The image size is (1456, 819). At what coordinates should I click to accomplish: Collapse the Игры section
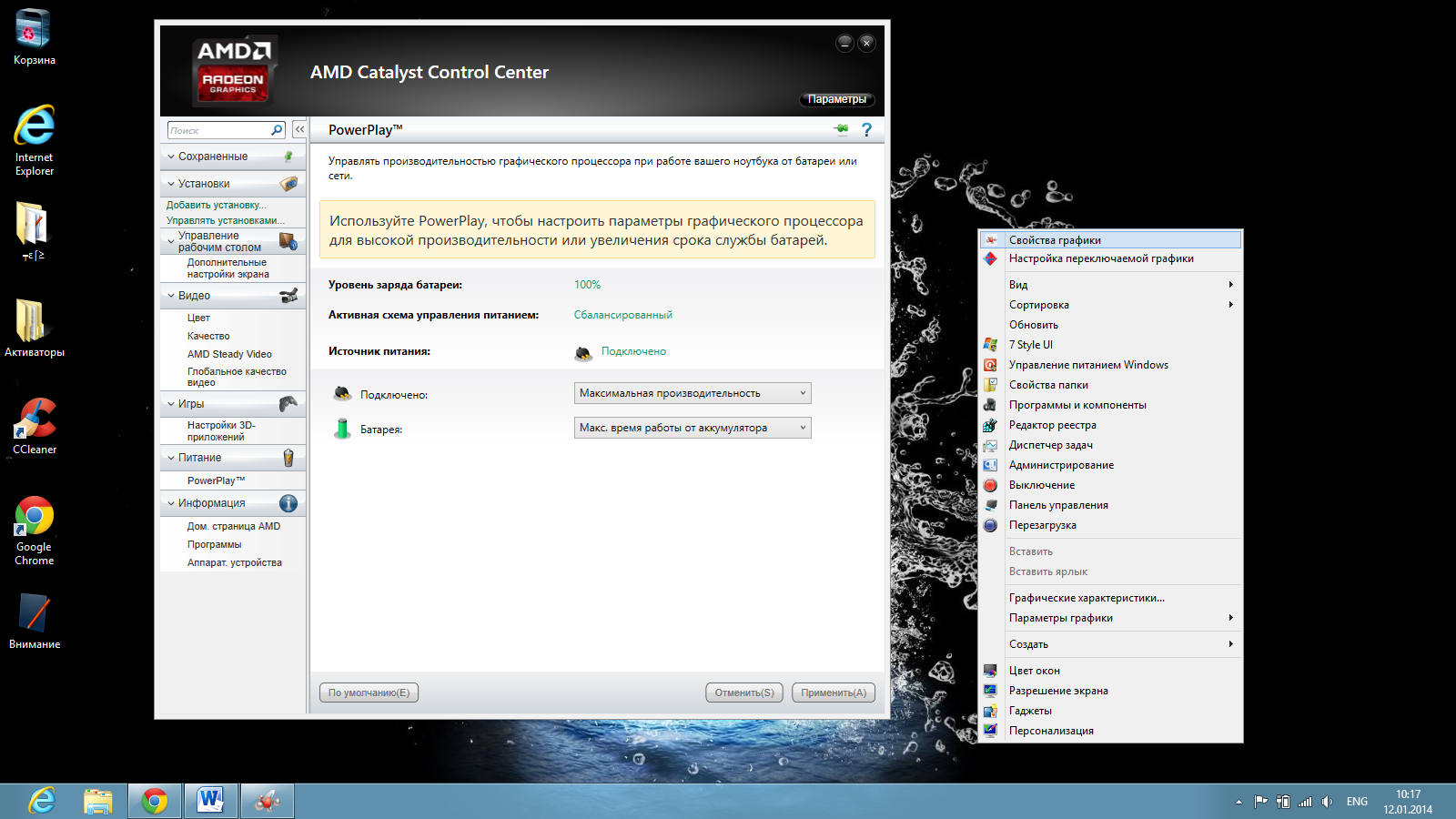pyautogui.click(x=170, y=404)
